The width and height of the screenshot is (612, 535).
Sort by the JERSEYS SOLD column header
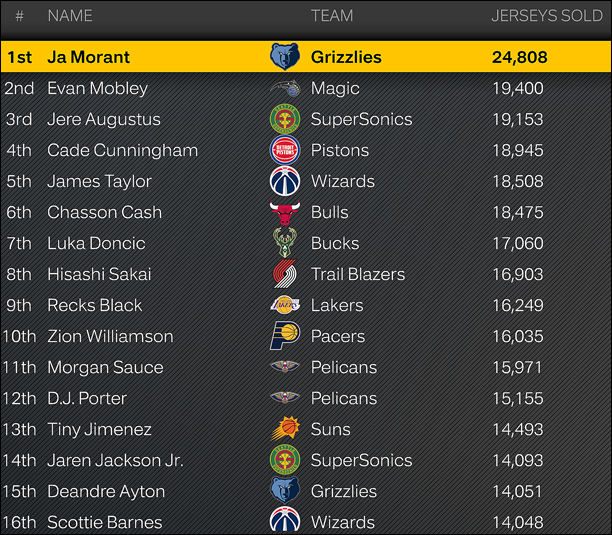[x=547, y=16]
